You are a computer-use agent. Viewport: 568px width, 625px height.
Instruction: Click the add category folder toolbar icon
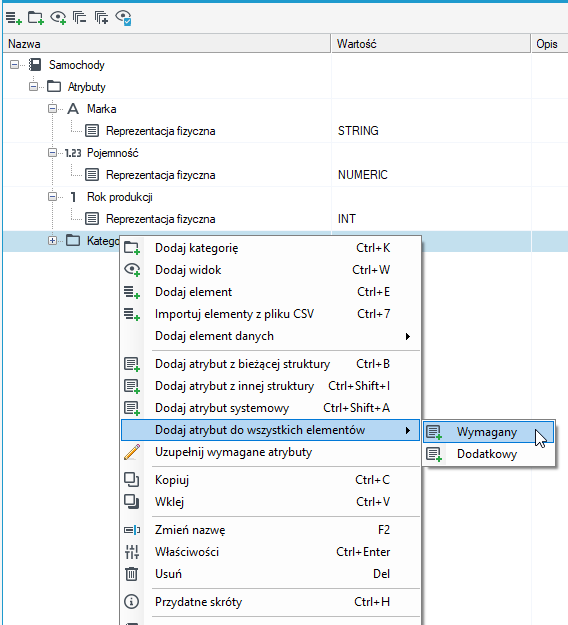pos(35,18)
